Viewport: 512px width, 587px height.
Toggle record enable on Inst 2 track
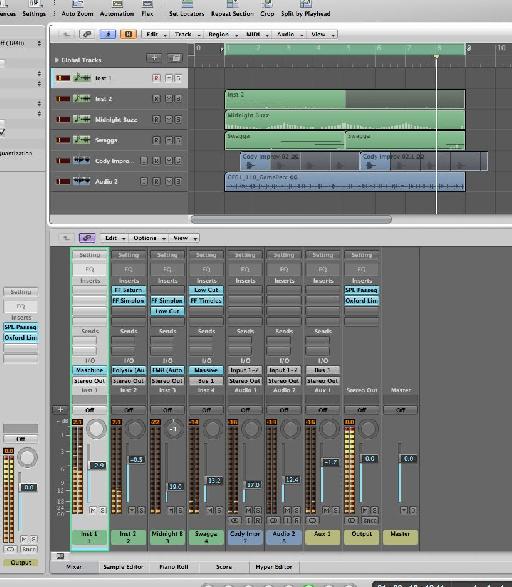click(x=156, y=99)
